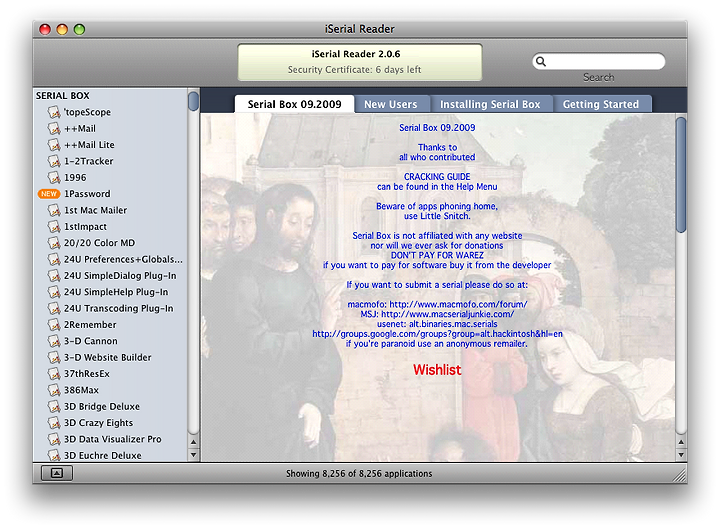Click the content pane scrollbar thumb
The image size is (720, 529).
tap(681, 175)
